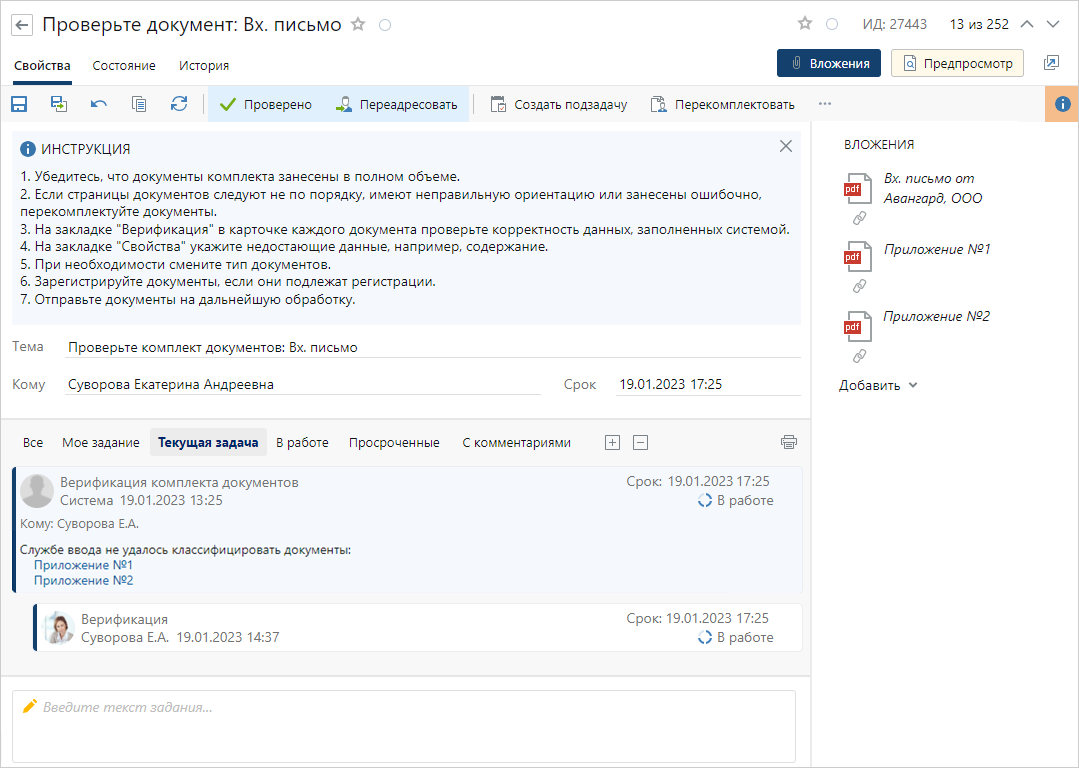The width and height of the screenshot is (1079, 768).
Task: Click the orange info panel icon
Action: pyautogui.click(x=1062, y=104)
